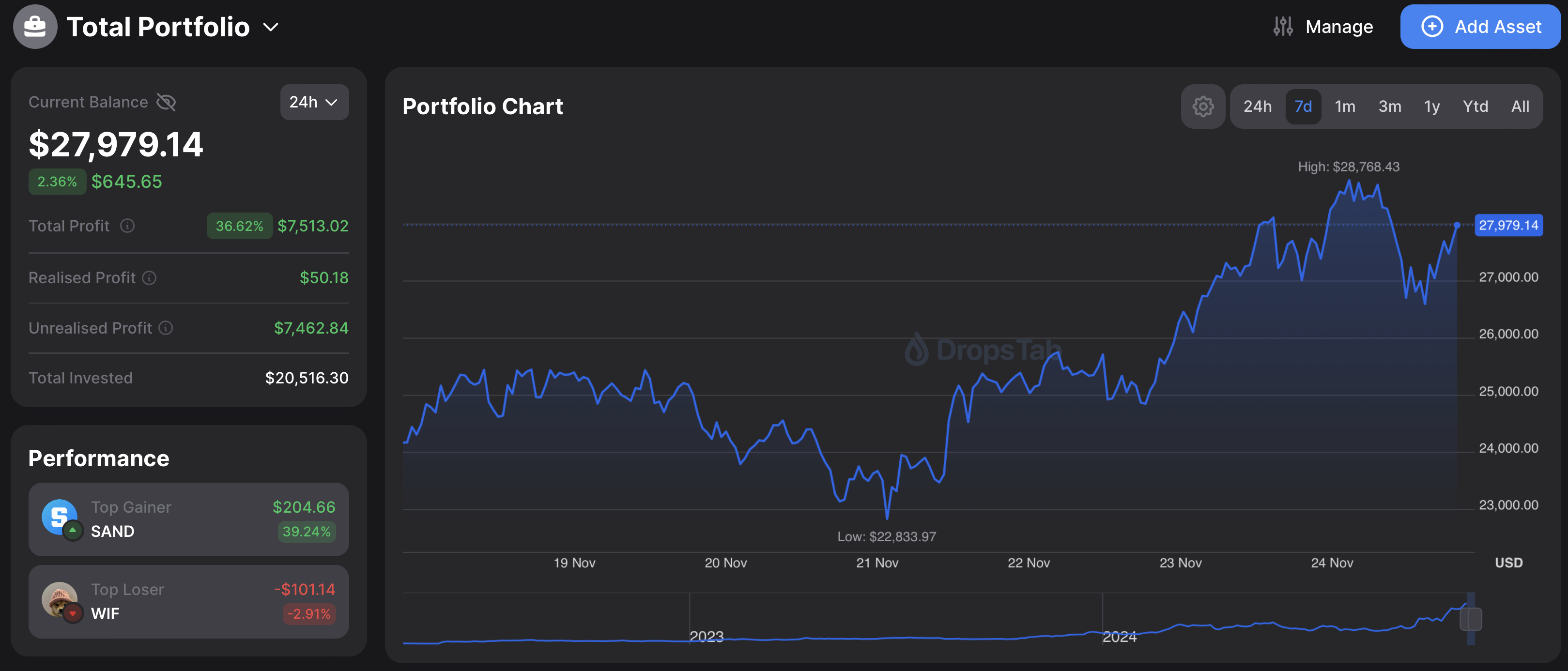
Task: Click the portfolio briefcase icon
Action: [x=35, y=27]
